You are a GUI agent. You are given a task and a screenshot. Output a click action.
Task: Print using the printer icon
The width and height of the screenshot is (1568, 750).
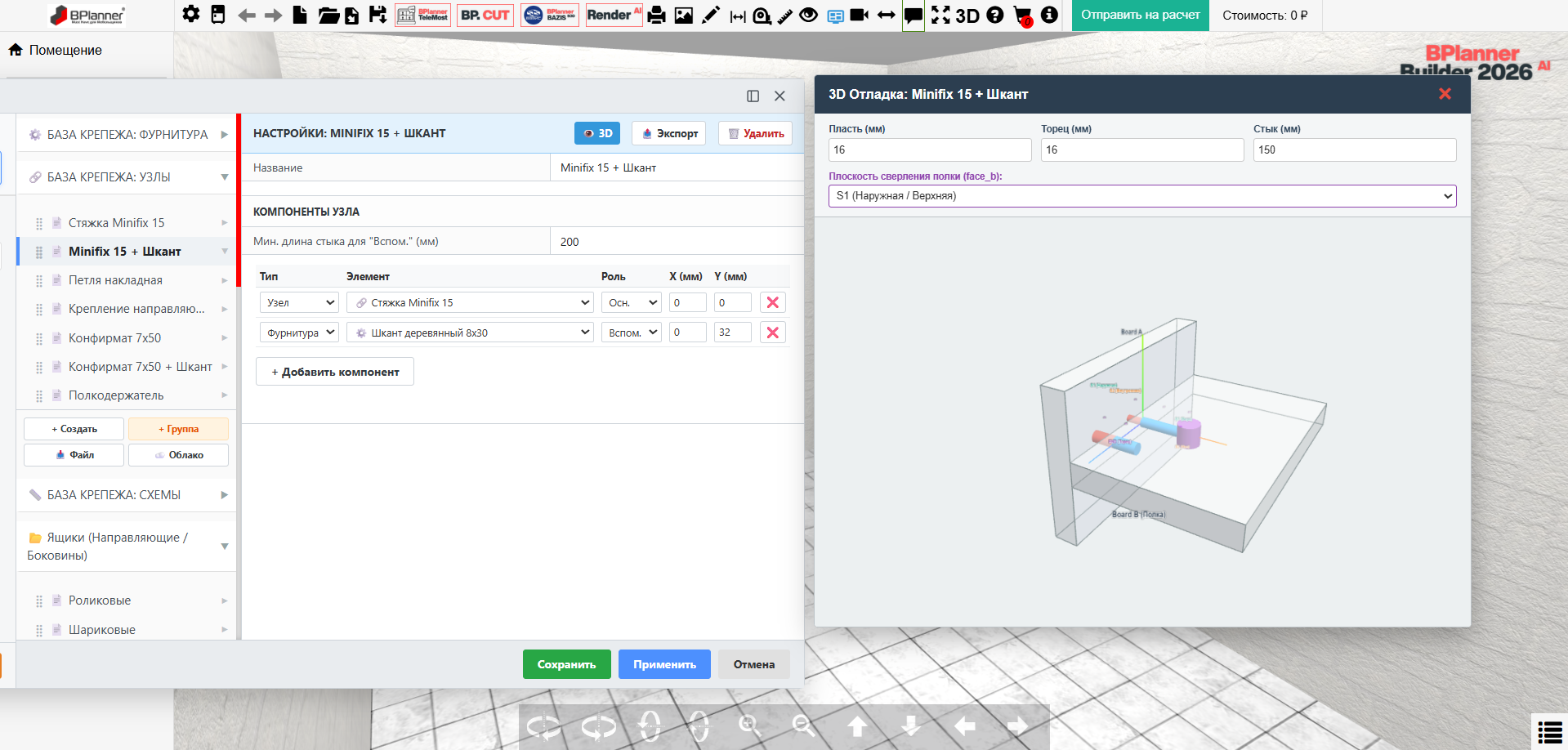[657, 15]
